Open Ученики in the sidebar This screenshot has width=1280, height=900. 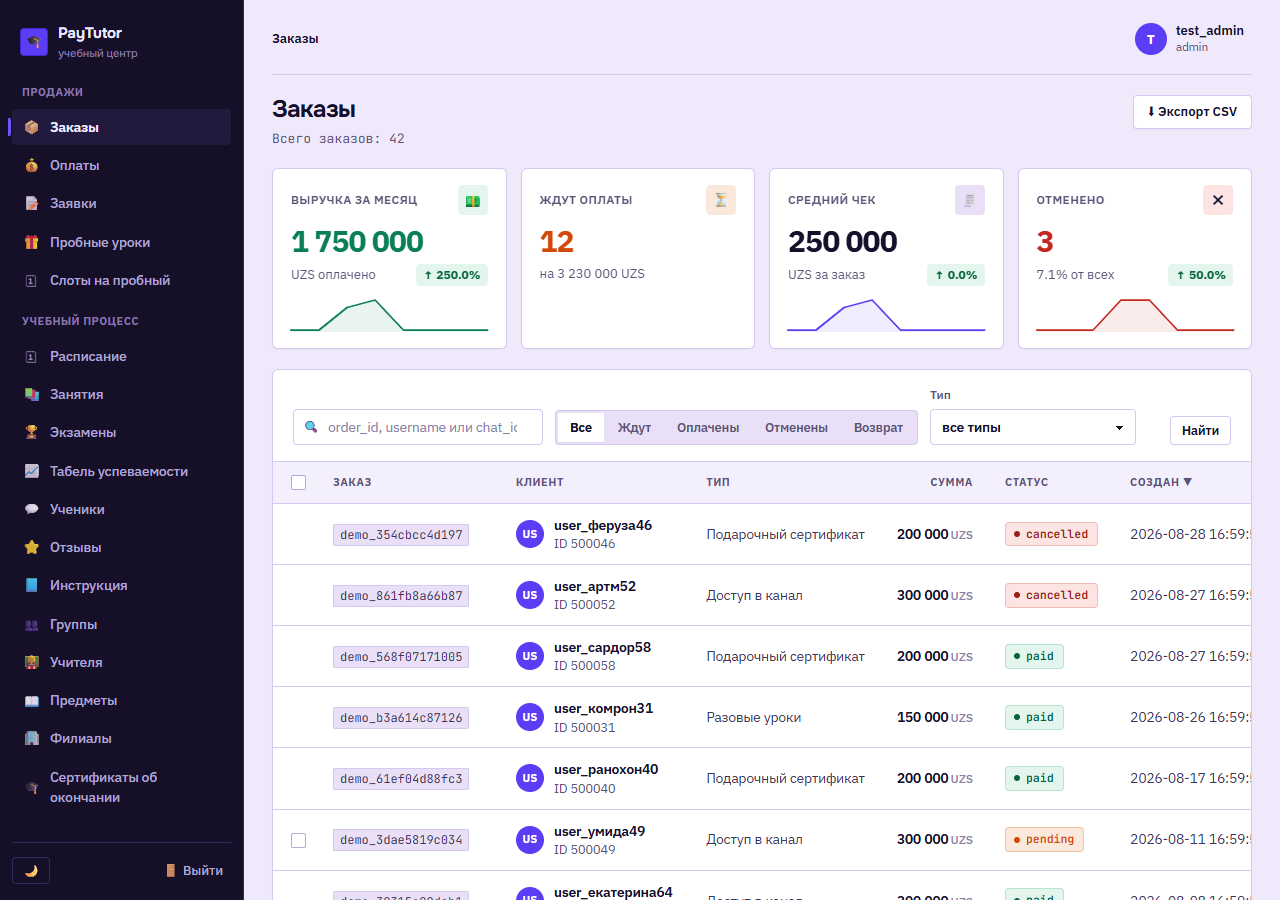(121, 509)
